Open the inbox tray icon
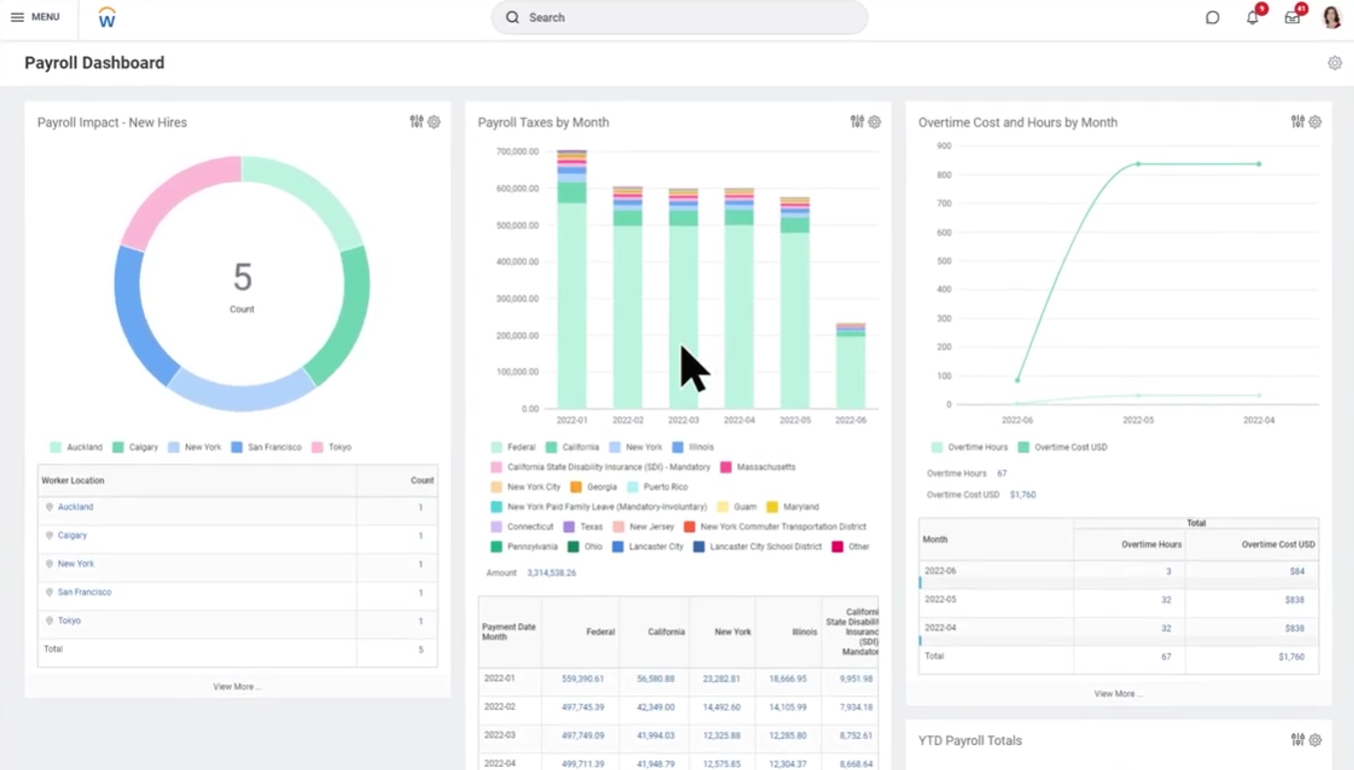This screenshot has height=770, width=1354. pyautogui.click(x=1292, y=17)
